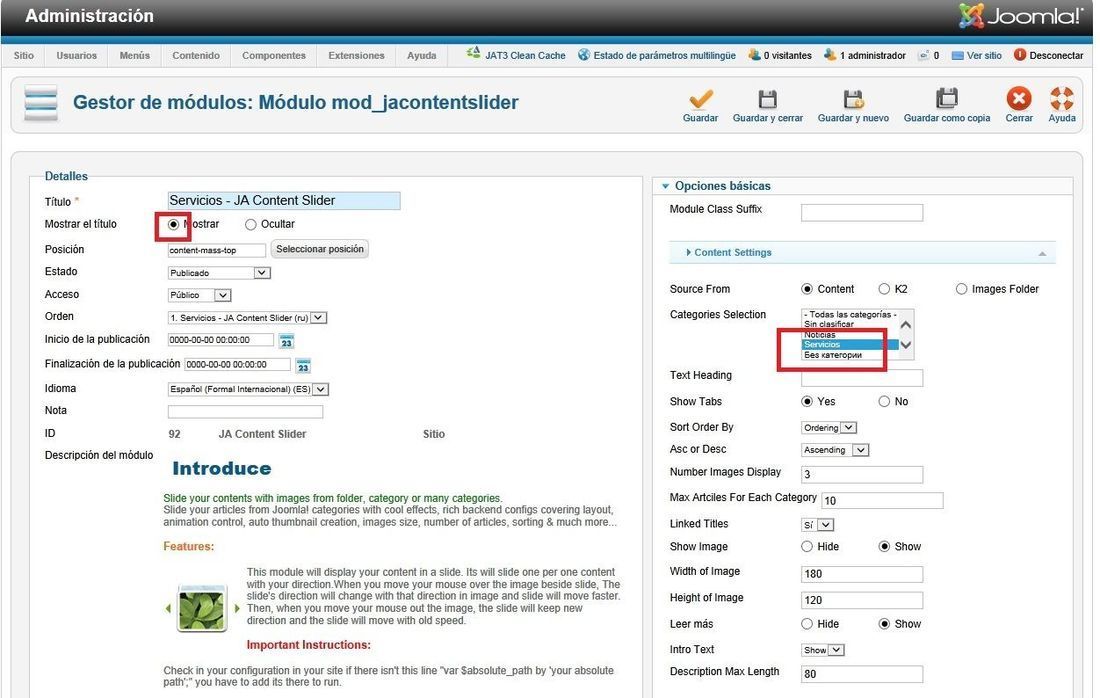The height and width of the screenshot is (698, 1100).
Task: Select Hide for Show Image
Action: point(807,546)
